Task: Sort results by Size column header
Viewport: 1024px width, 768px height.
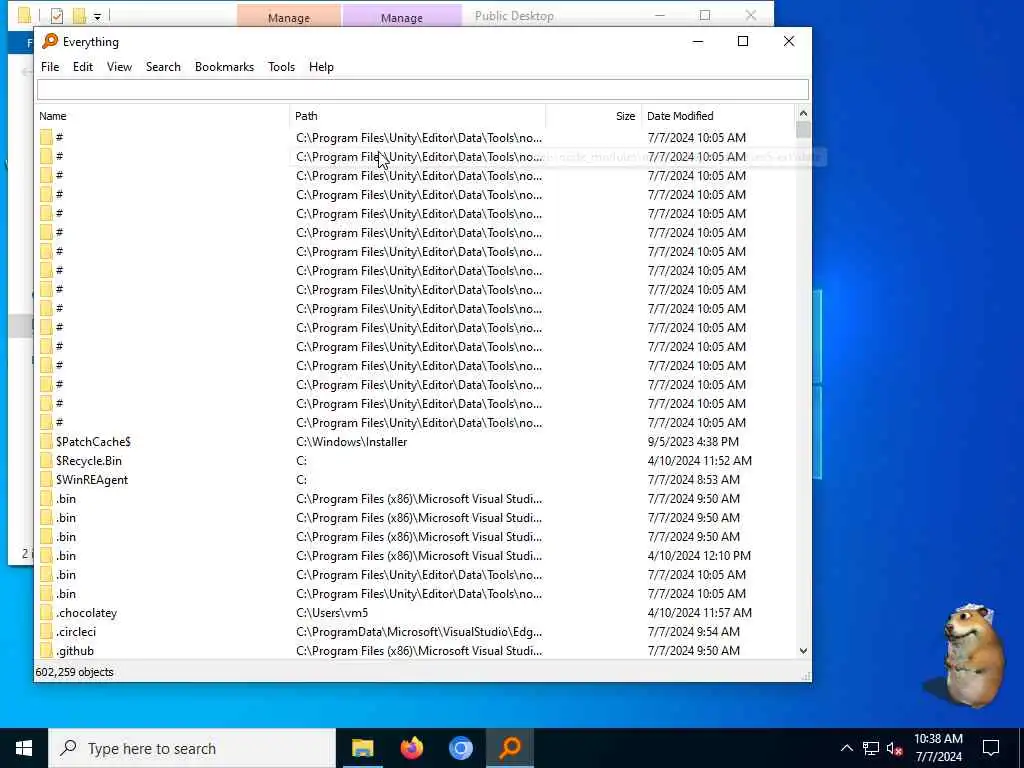Action: [x=594, y=116]
